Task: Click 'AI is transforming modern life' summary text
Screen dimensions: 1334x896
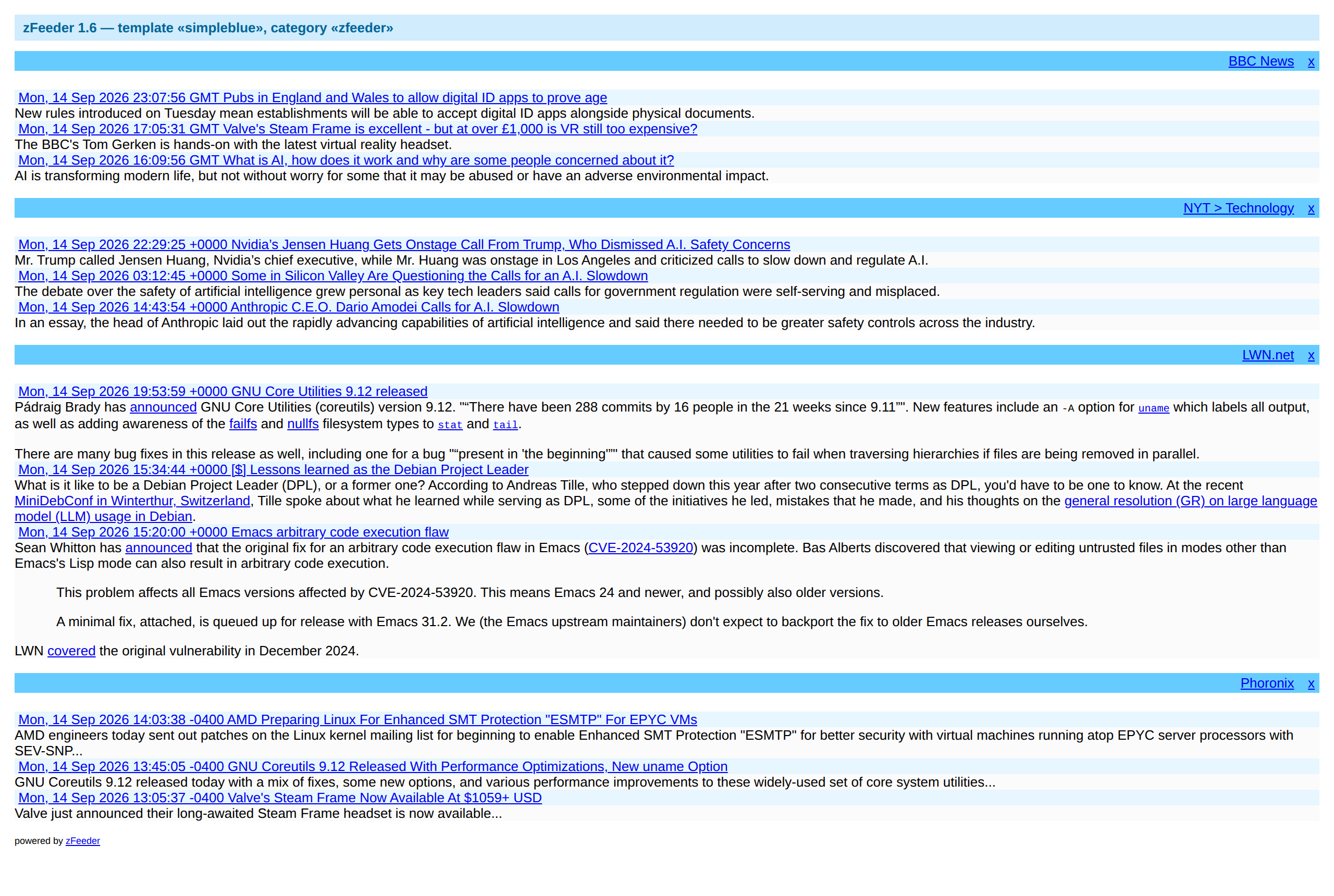Action: 391,176
